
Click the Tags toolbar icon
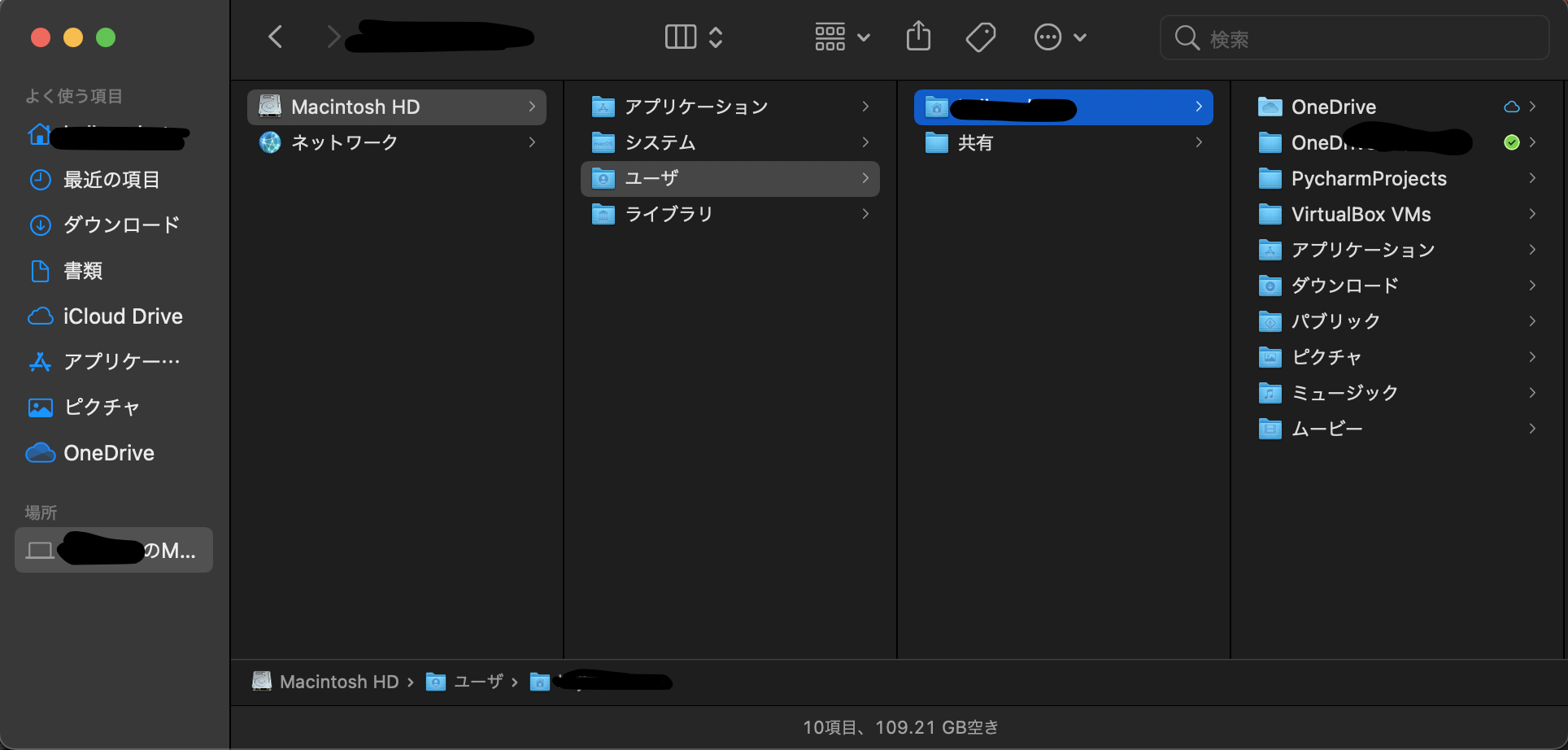[x=981, y=37]
